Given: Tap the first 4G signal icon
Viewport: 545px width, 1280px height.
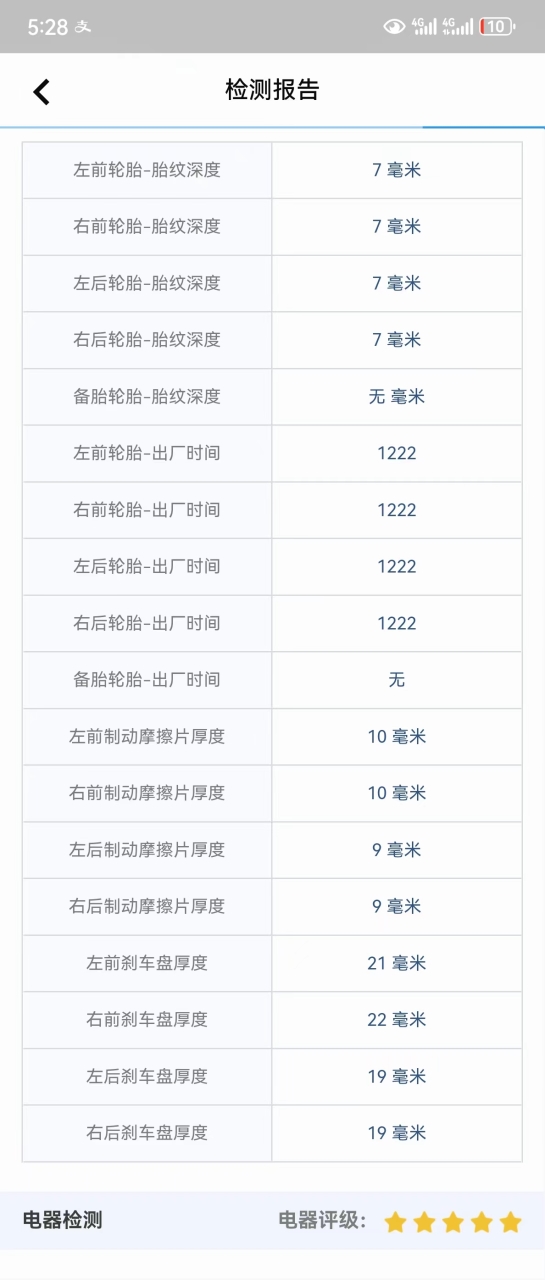Looking at the screenshot, I should point(424,26).
